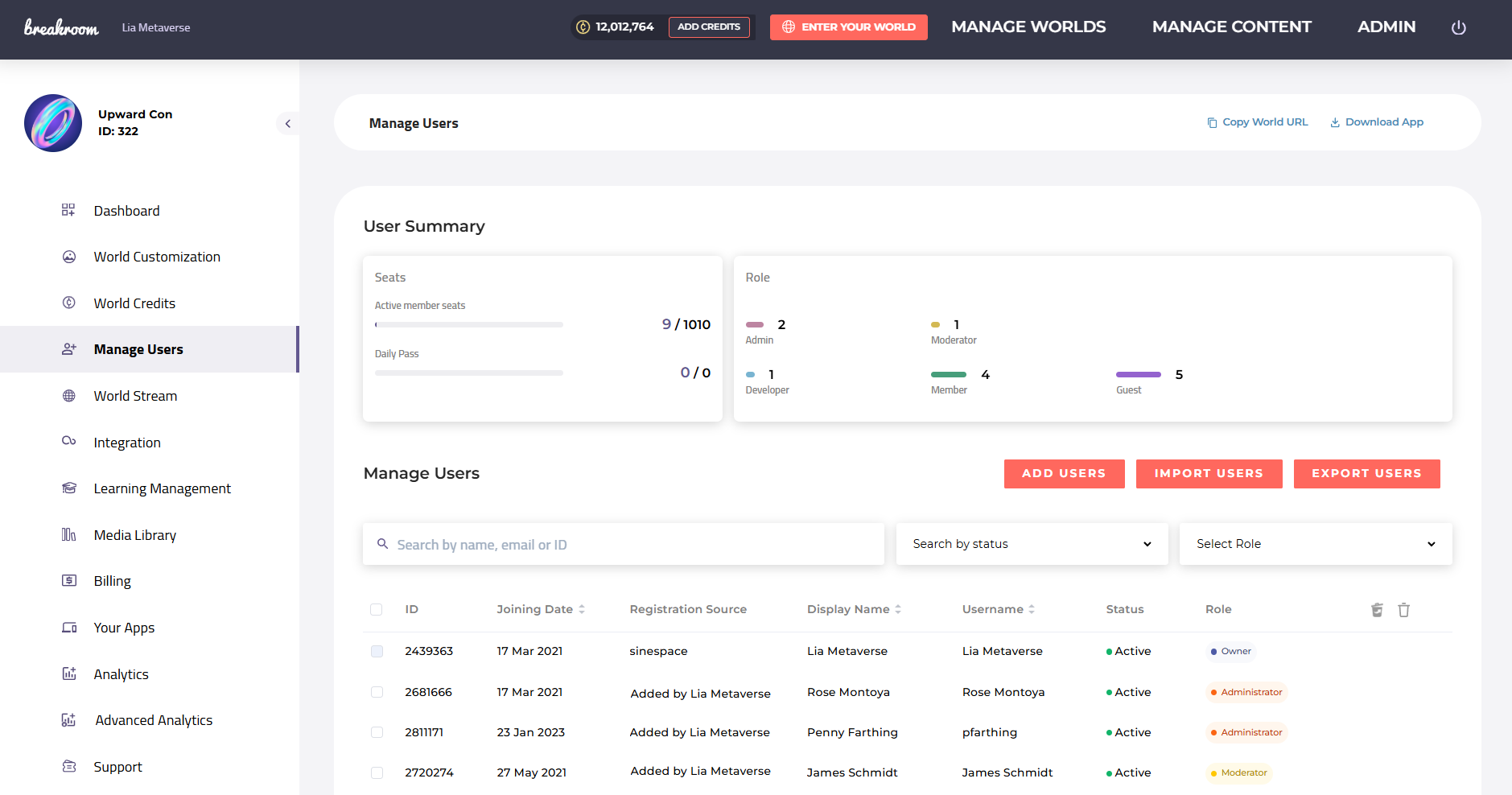The image size is (1512, 795).
Task: Click the breakroom logo
Action: (x=61, y=27)
